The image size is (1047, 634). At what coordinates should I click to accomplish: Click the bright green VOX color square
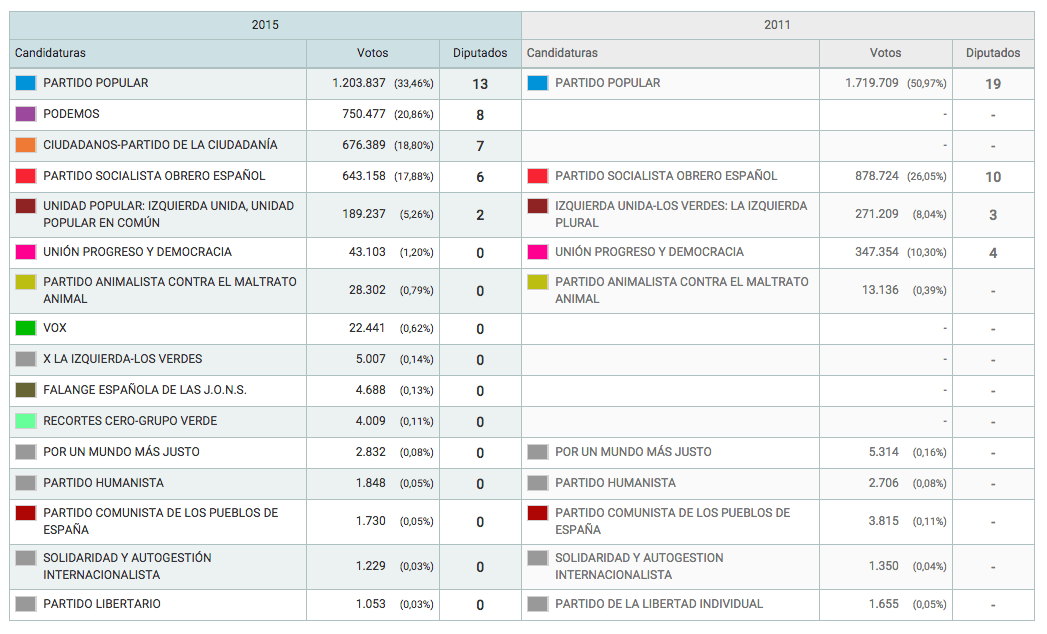tap(25, 328)
